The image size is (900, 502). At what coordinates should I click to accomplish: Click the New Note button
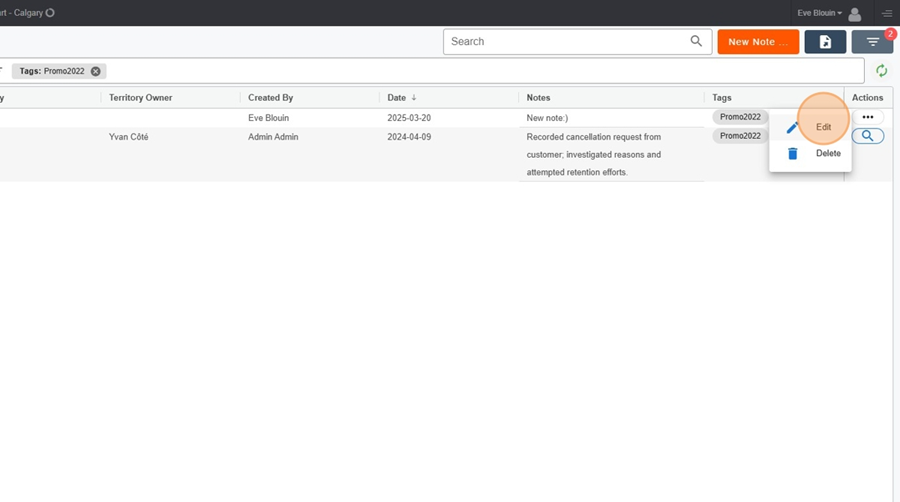(x=758, y=42)
